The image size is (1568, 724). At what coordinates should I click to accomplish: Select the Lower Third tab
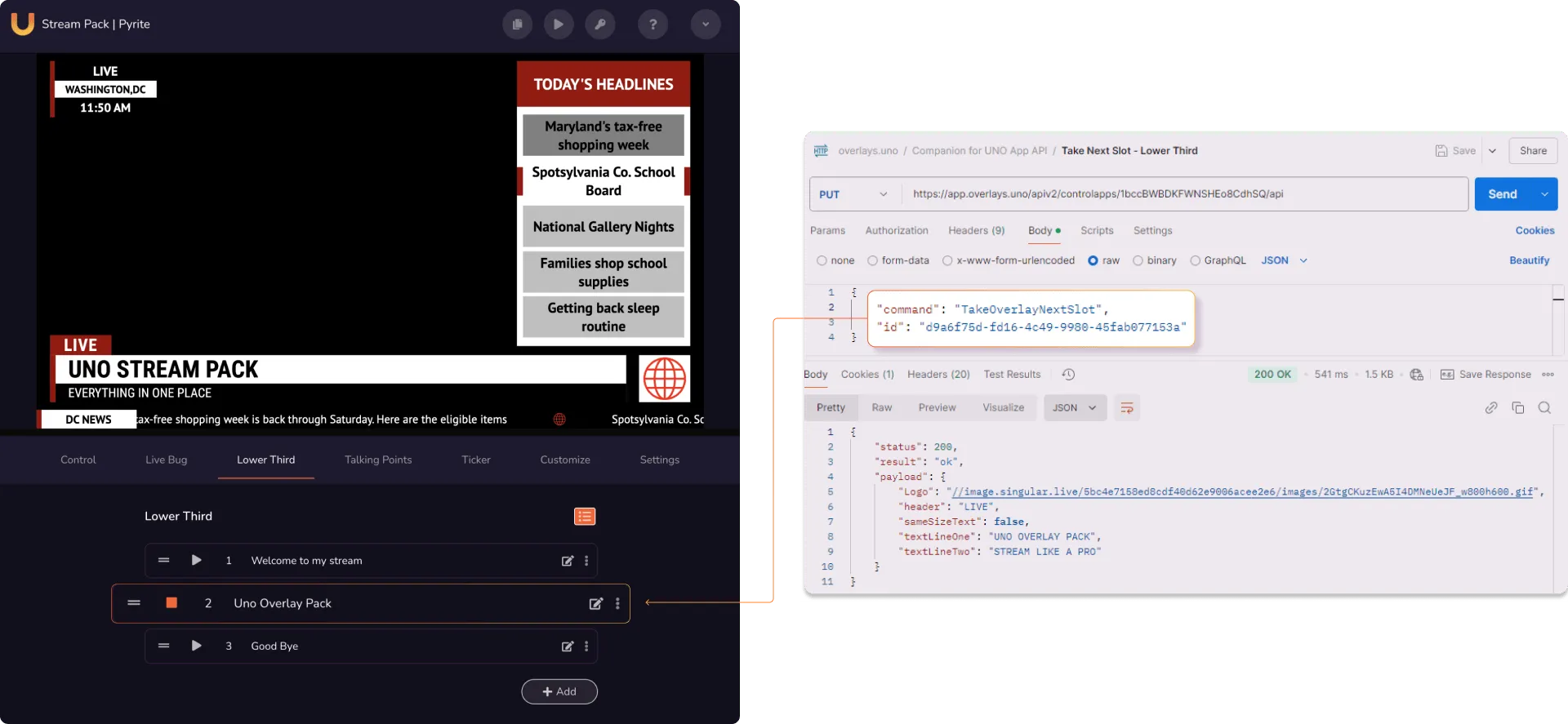point(266,460)
